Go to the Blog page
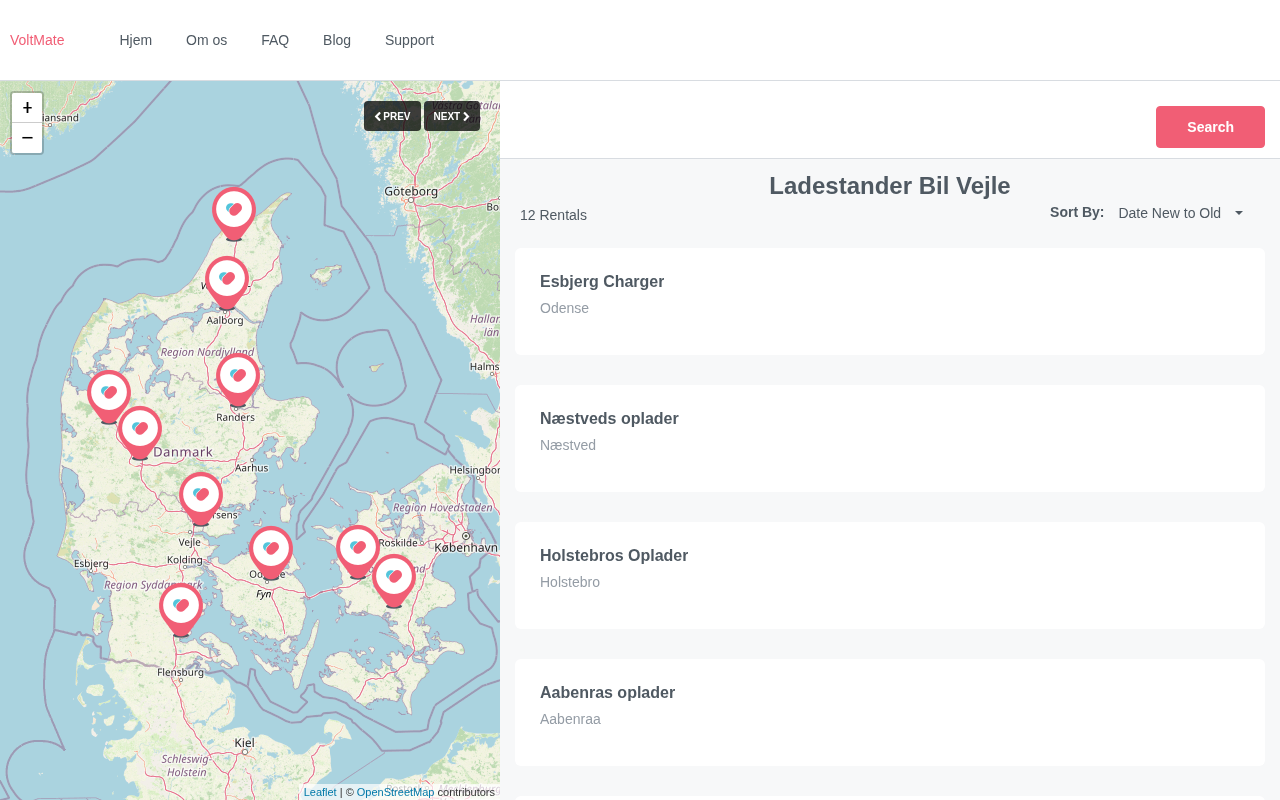Screen dimensions: 1280x800 [x=337, y=40]
